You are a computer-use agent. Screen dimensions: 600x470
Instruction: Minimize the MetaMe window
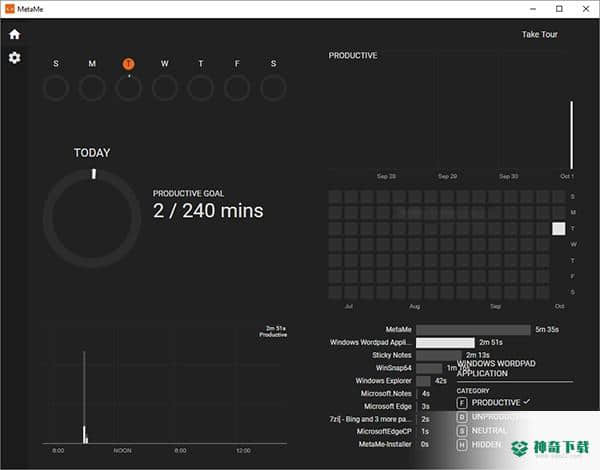533,9
